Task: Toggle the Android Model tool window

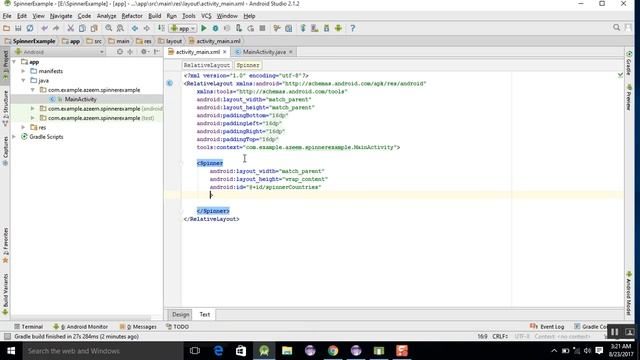Action: pos(629,293)
